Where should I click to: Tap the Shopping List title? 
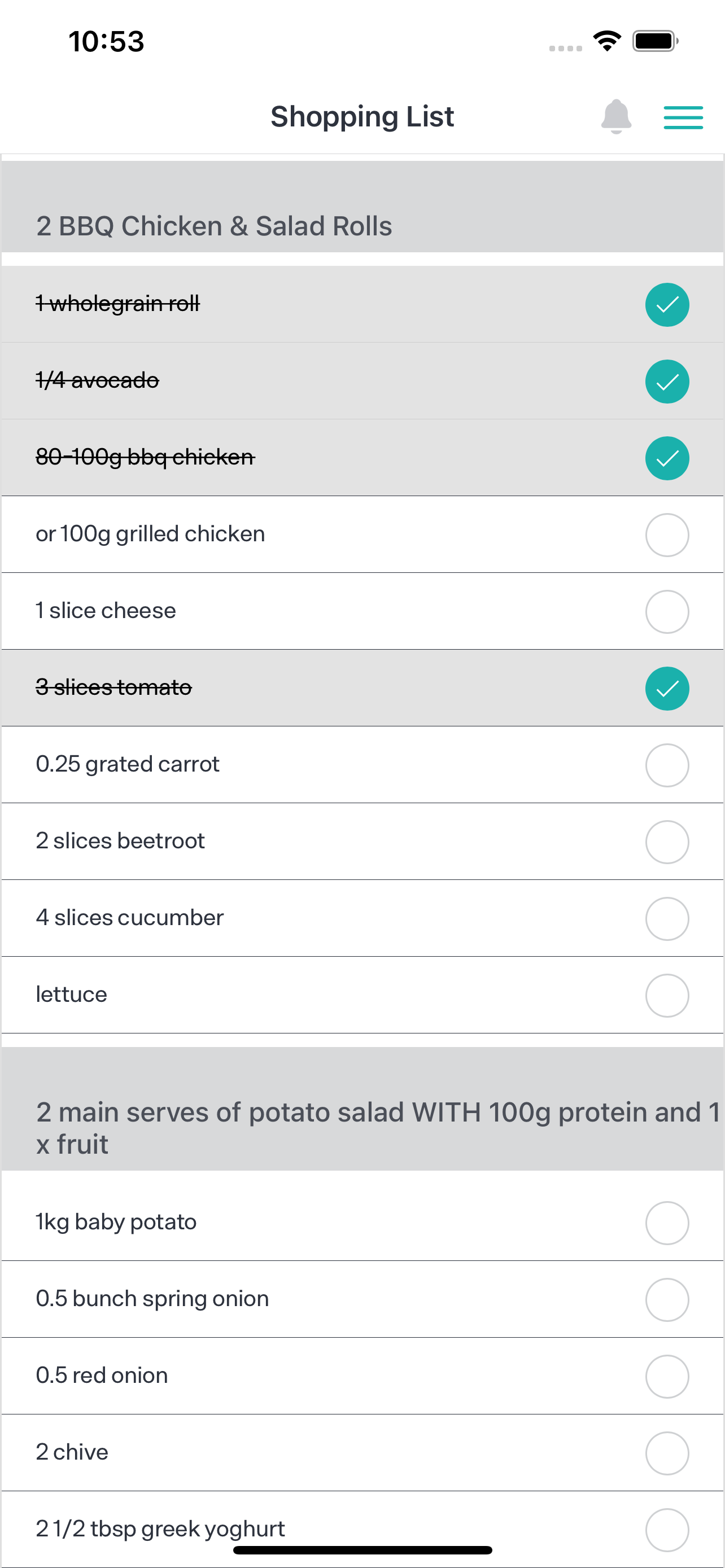[x=362, y=116]
